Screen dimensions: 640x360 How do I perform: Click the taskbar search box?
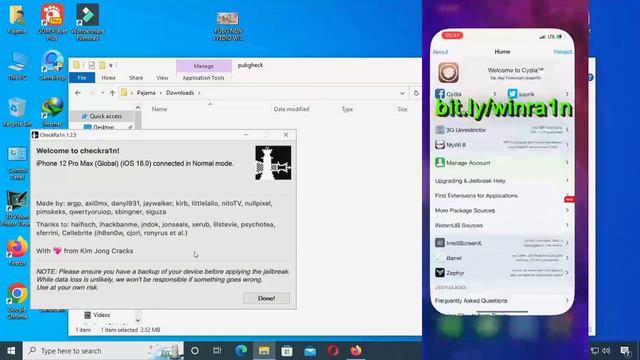point(103,351)
